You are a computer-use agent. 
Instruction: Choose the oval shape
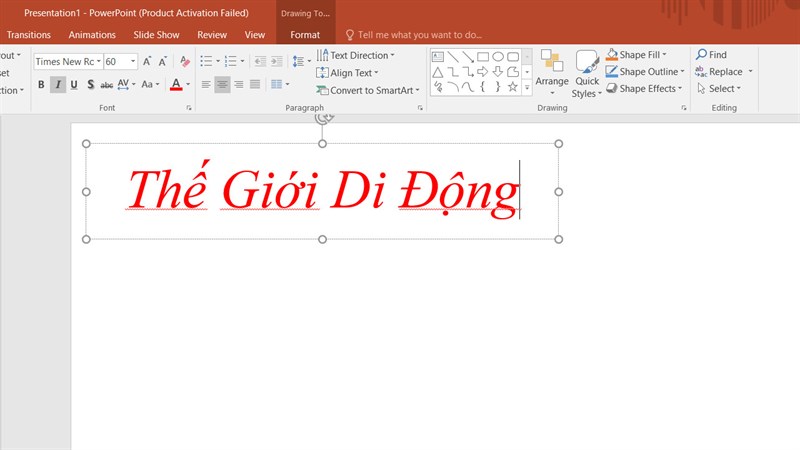coord(498,57)
